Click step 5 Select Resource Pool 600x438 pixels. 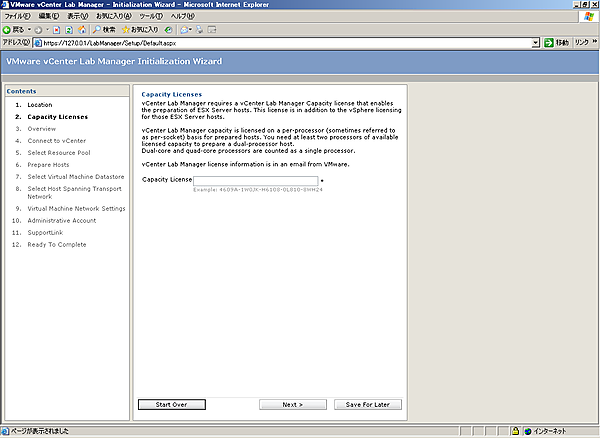click(59, 153)
